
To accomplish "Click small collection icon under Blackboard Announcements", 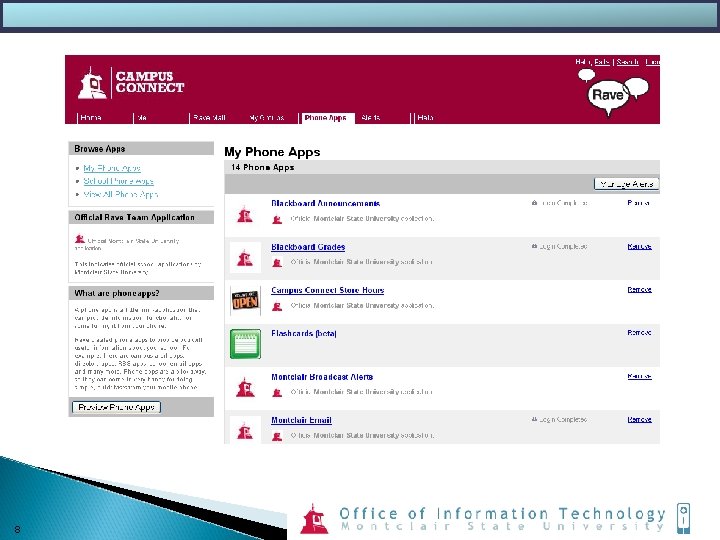I will click(277, 219).
